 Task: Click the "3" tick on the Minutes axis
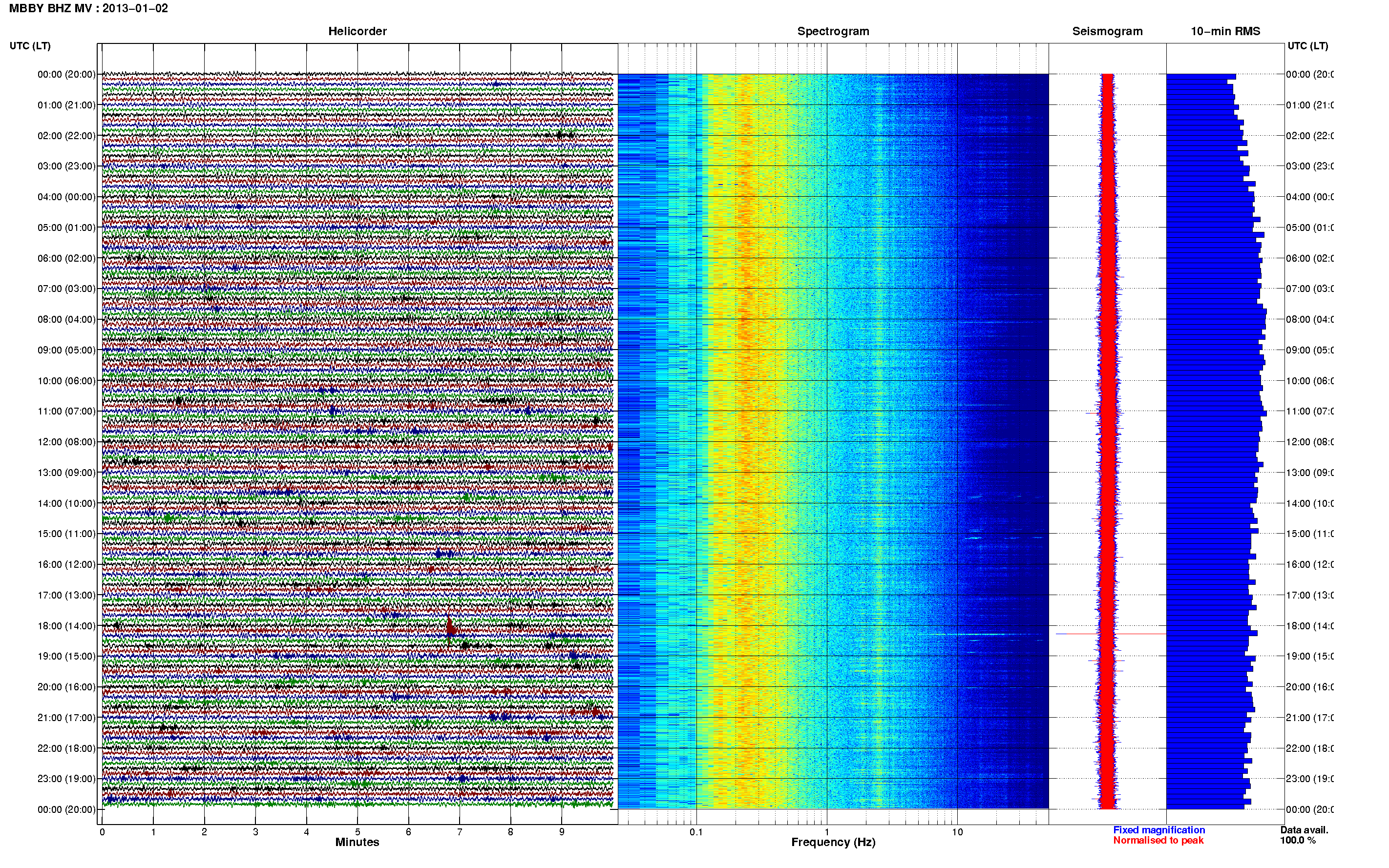click(255, 832)
